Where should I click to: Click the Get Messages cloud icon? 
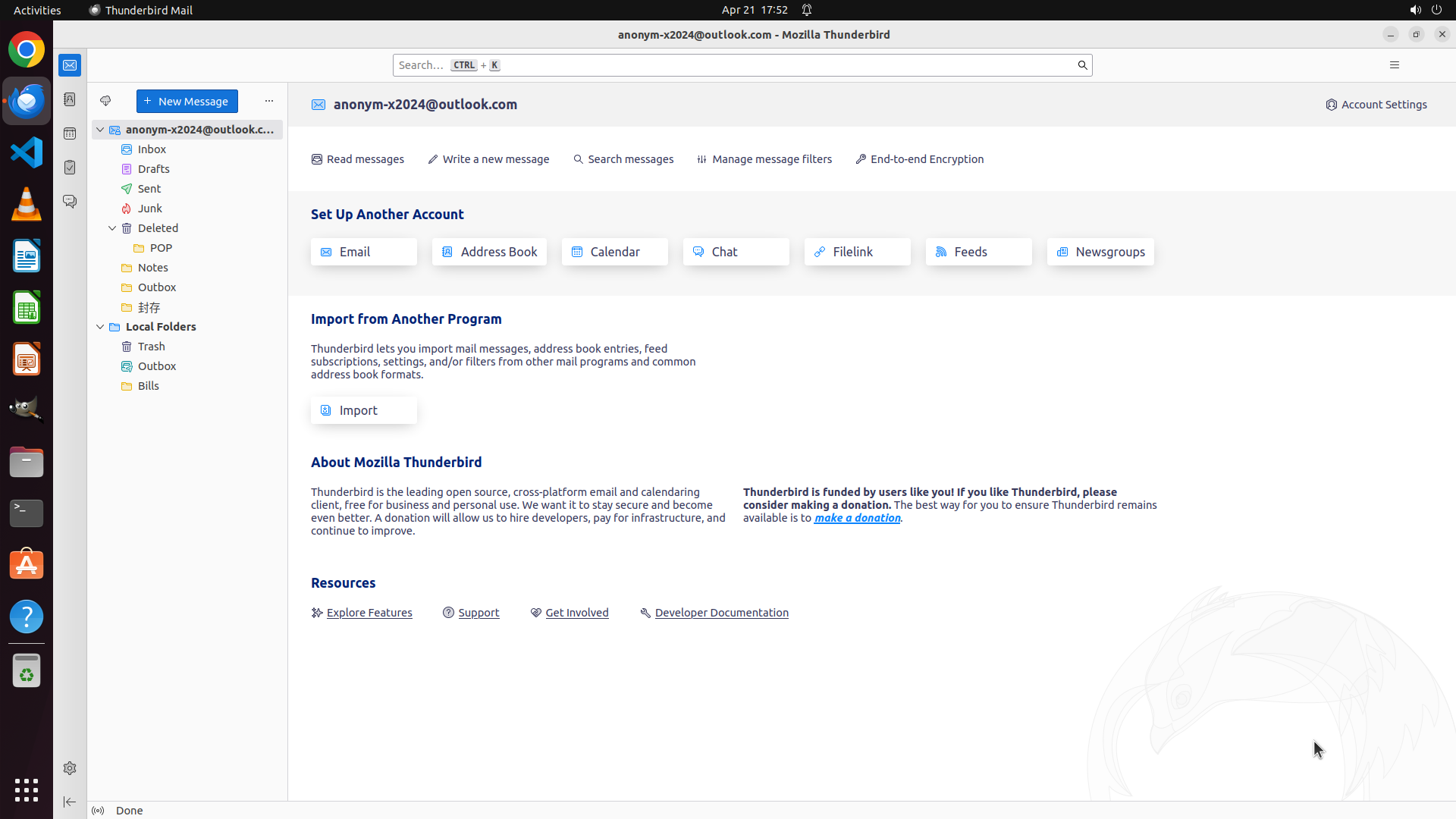click(x=105, y=101)
